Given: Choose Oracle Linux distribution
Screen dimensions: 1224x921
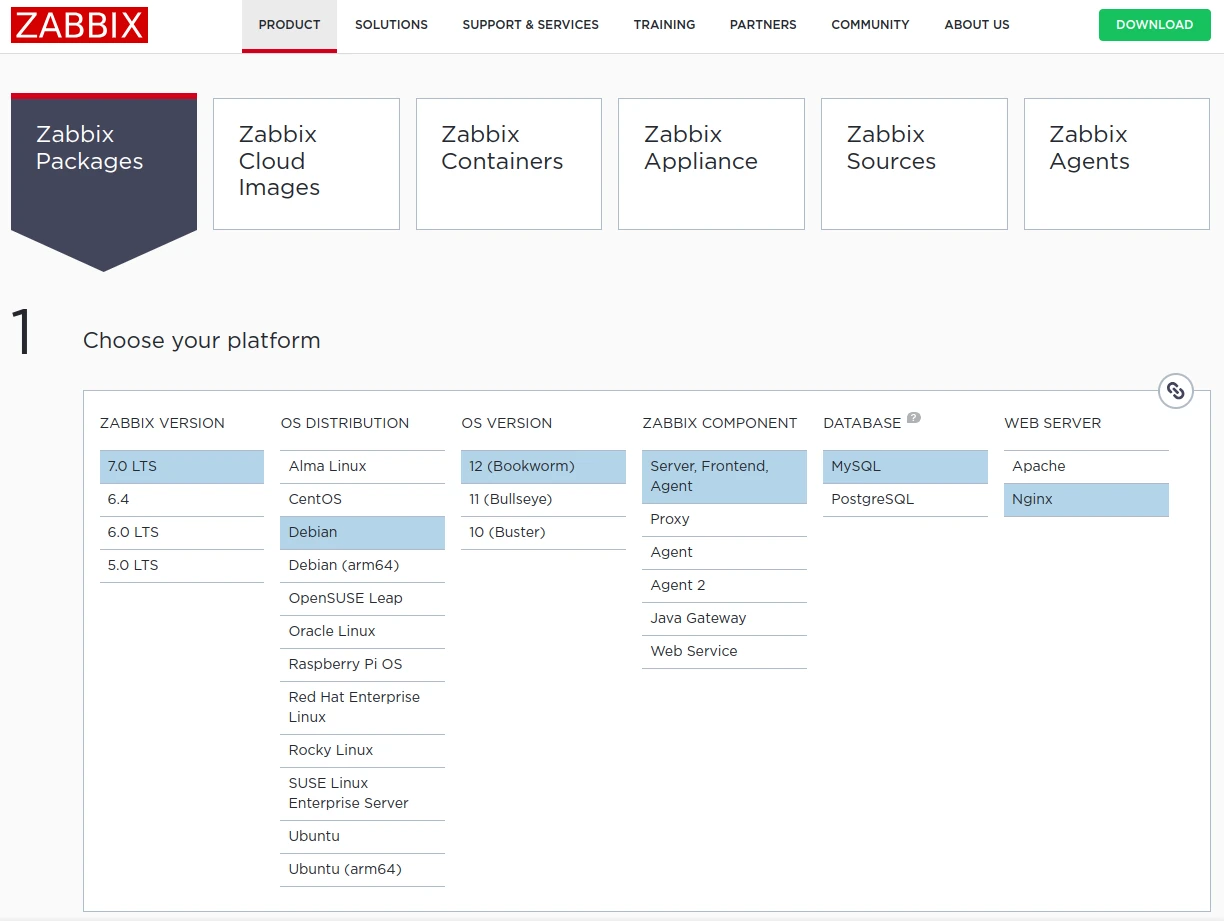Looking at the screenshot, I should [363, 632].
